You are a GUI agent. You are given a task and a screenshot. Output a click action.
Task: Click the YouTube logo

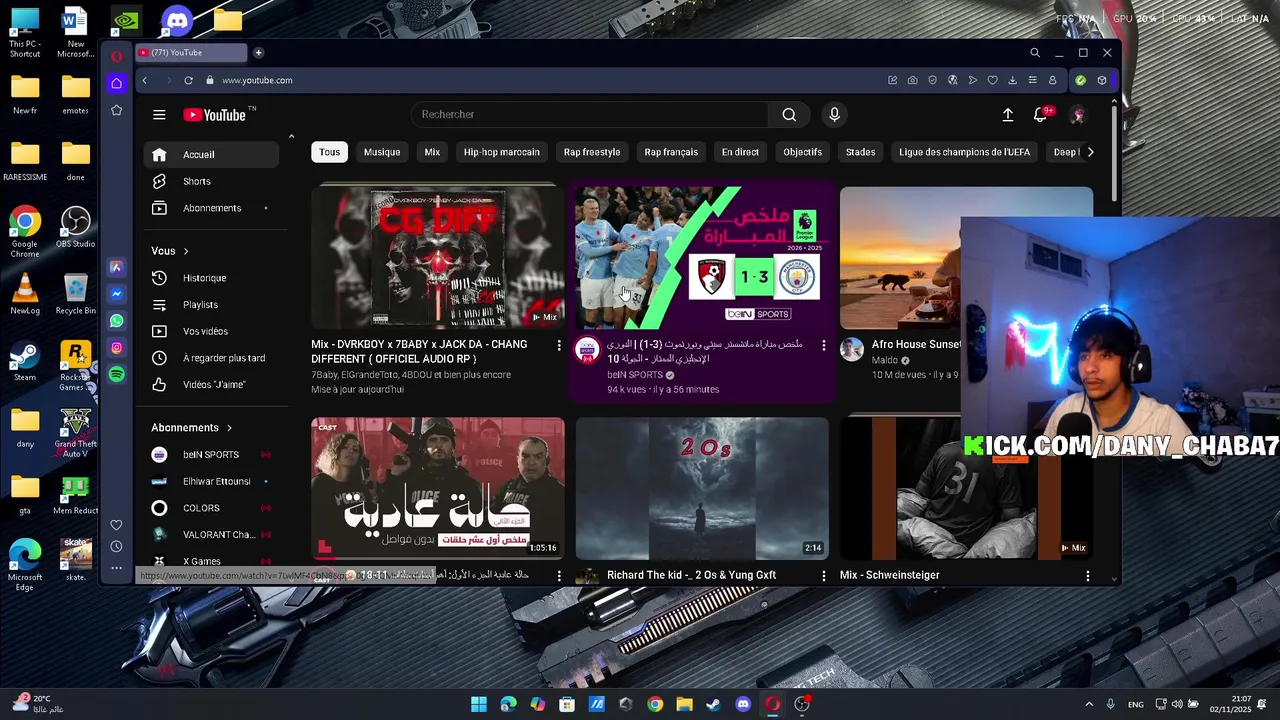[x=215, y=115]
